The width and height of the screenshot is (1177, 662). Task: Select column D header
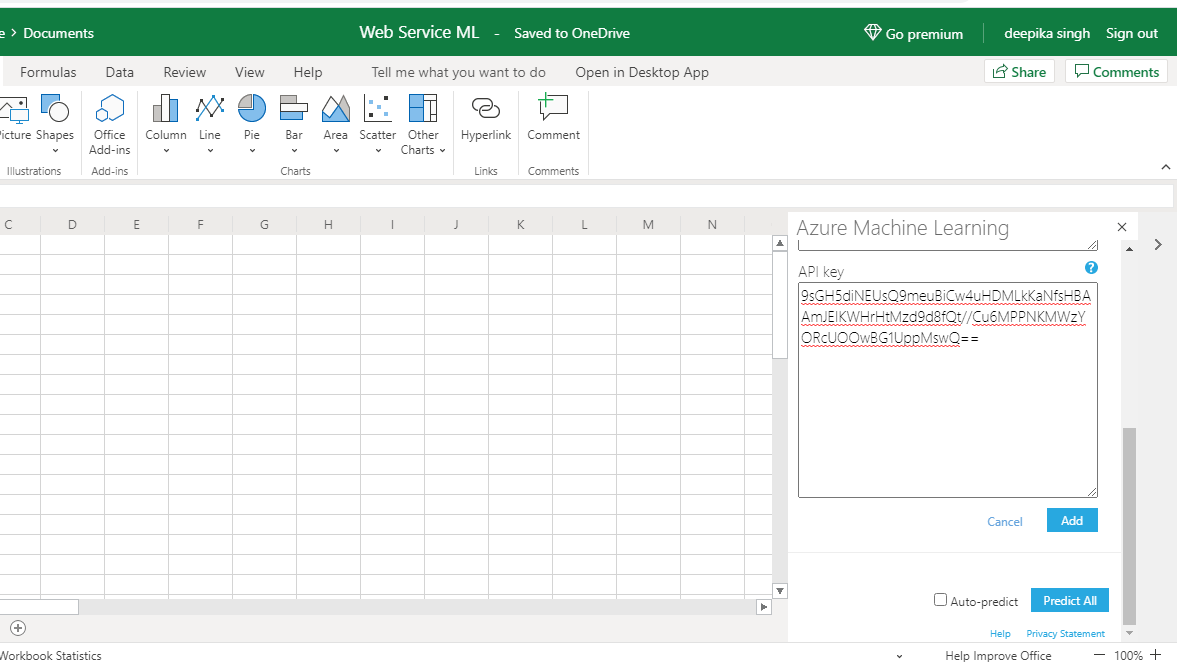tap(72, 224)
